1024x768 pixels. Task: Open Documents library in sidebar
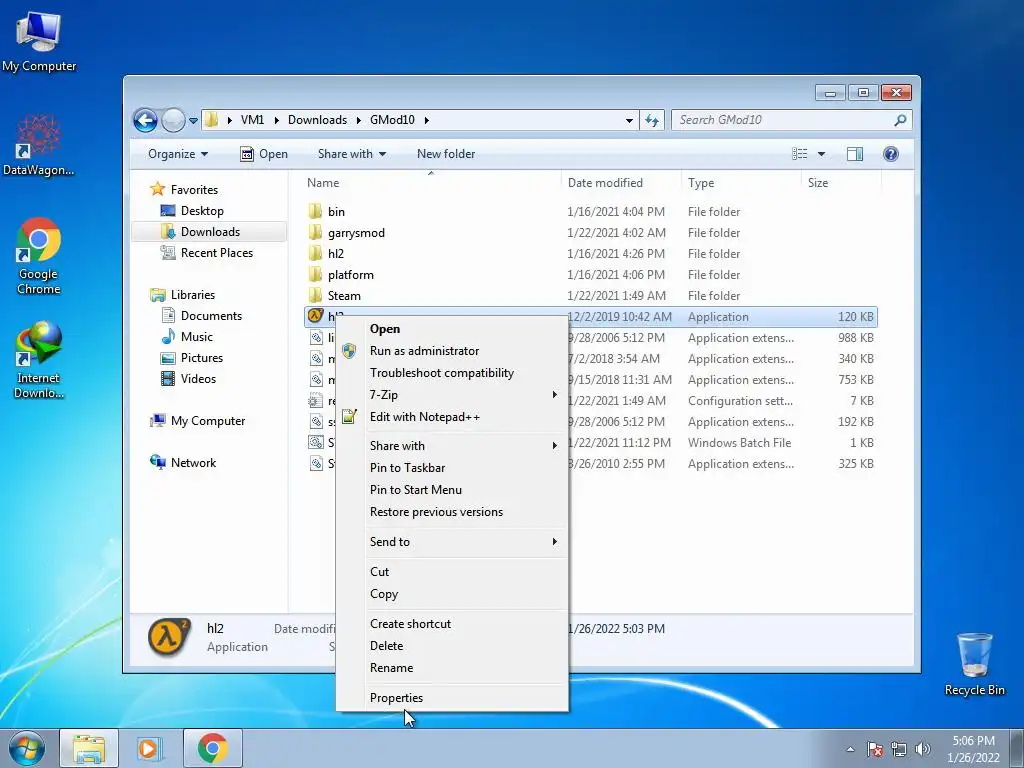tap(211, 316)
